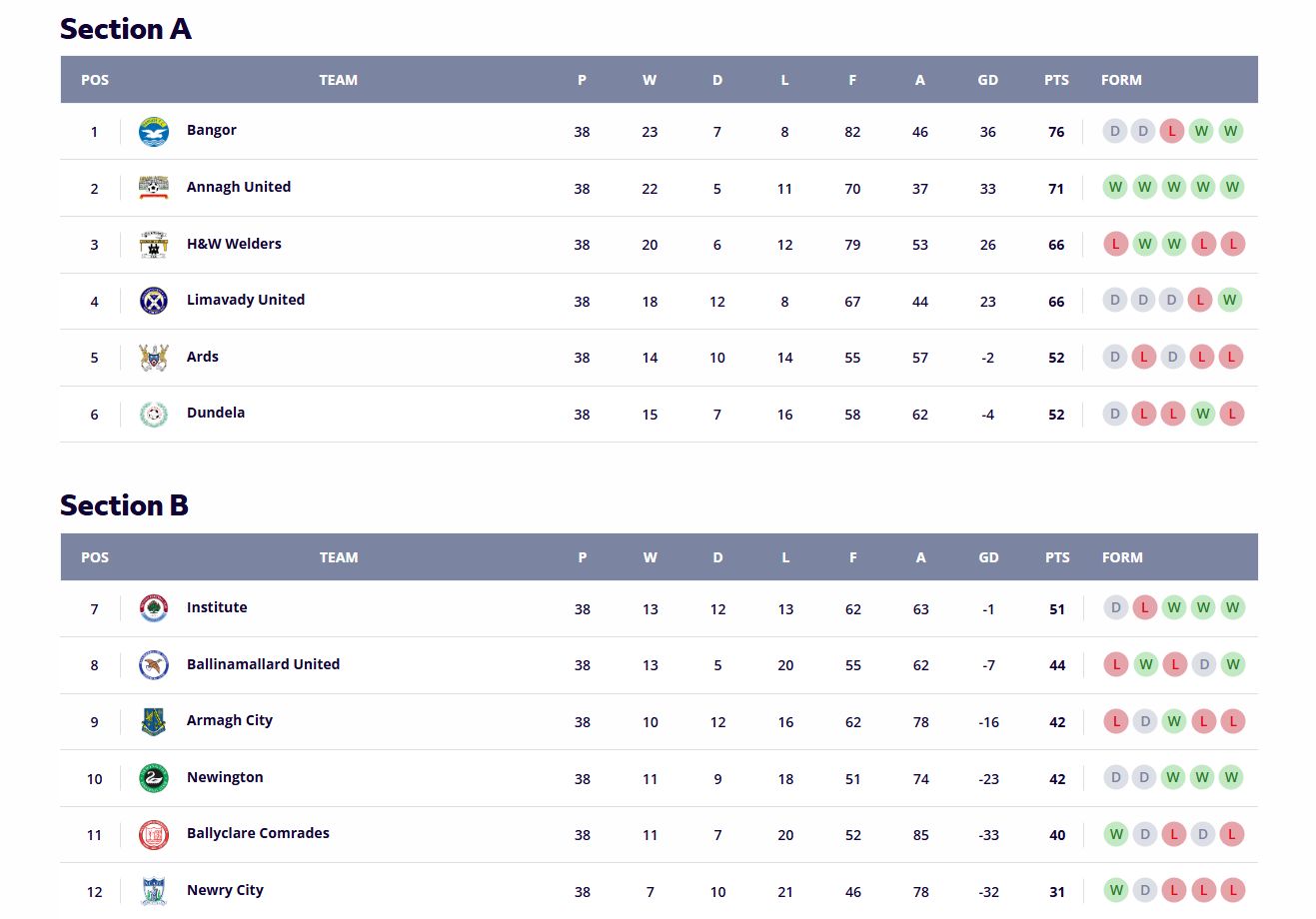Image resolution: width=1316 pixels, height=919 pixels.
Task: Click the PTS column header in Section A
Action: 1056,80
